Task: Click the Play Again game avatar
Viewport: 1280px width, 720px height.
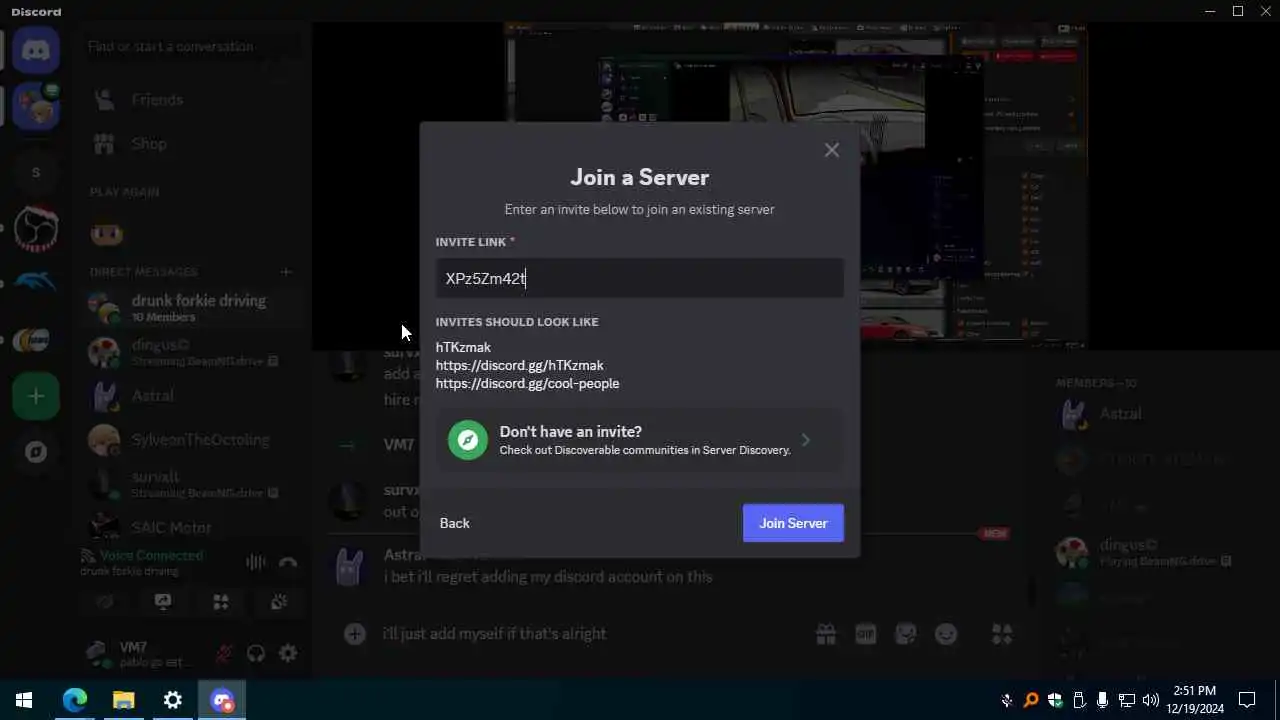Action: (106, 234)
